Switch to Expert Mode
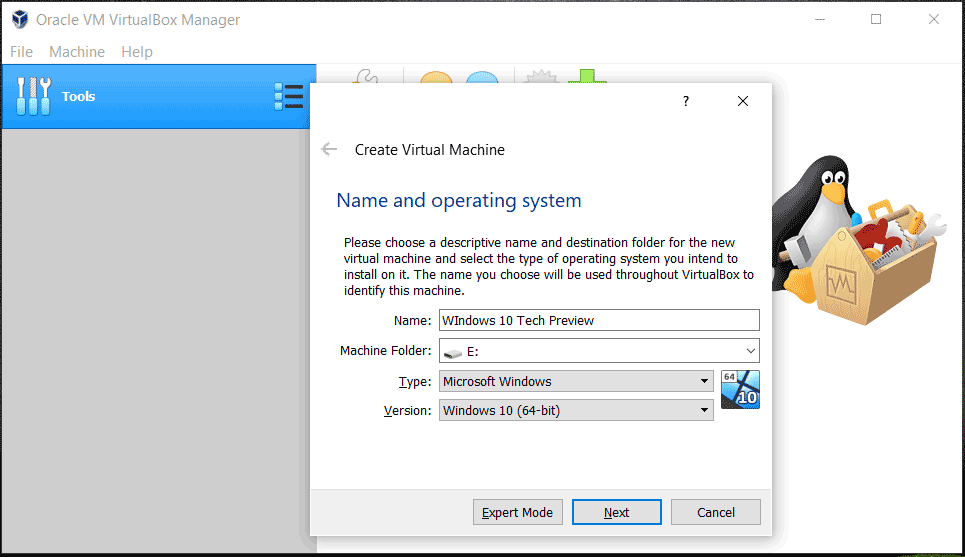The height and width of the screenshot is (557, 965). [x=518, y=512]
